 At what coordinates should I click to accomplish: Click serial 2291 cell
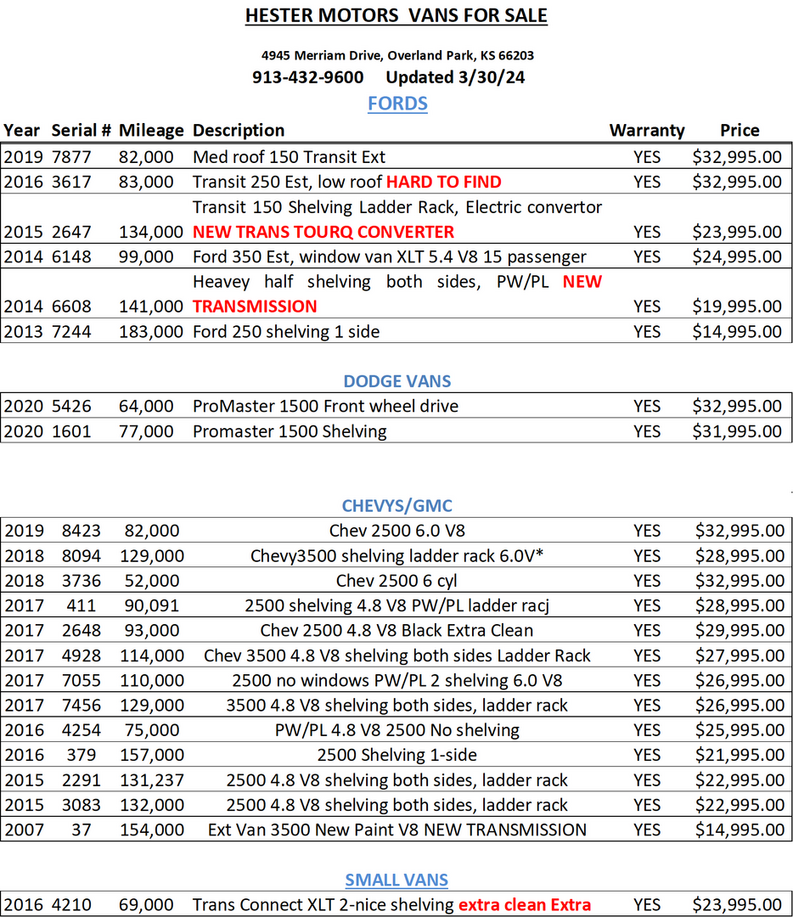(x=81, y=780)
